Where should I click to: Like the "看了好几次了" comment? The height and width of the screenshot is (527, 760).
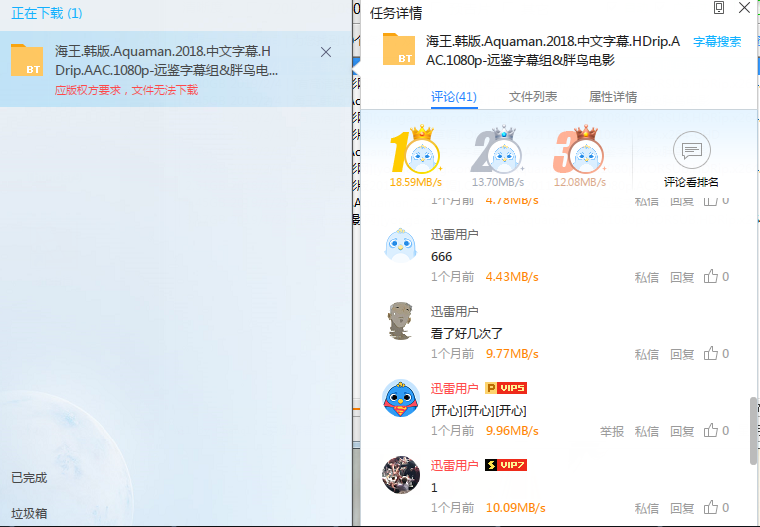[711, 354]
